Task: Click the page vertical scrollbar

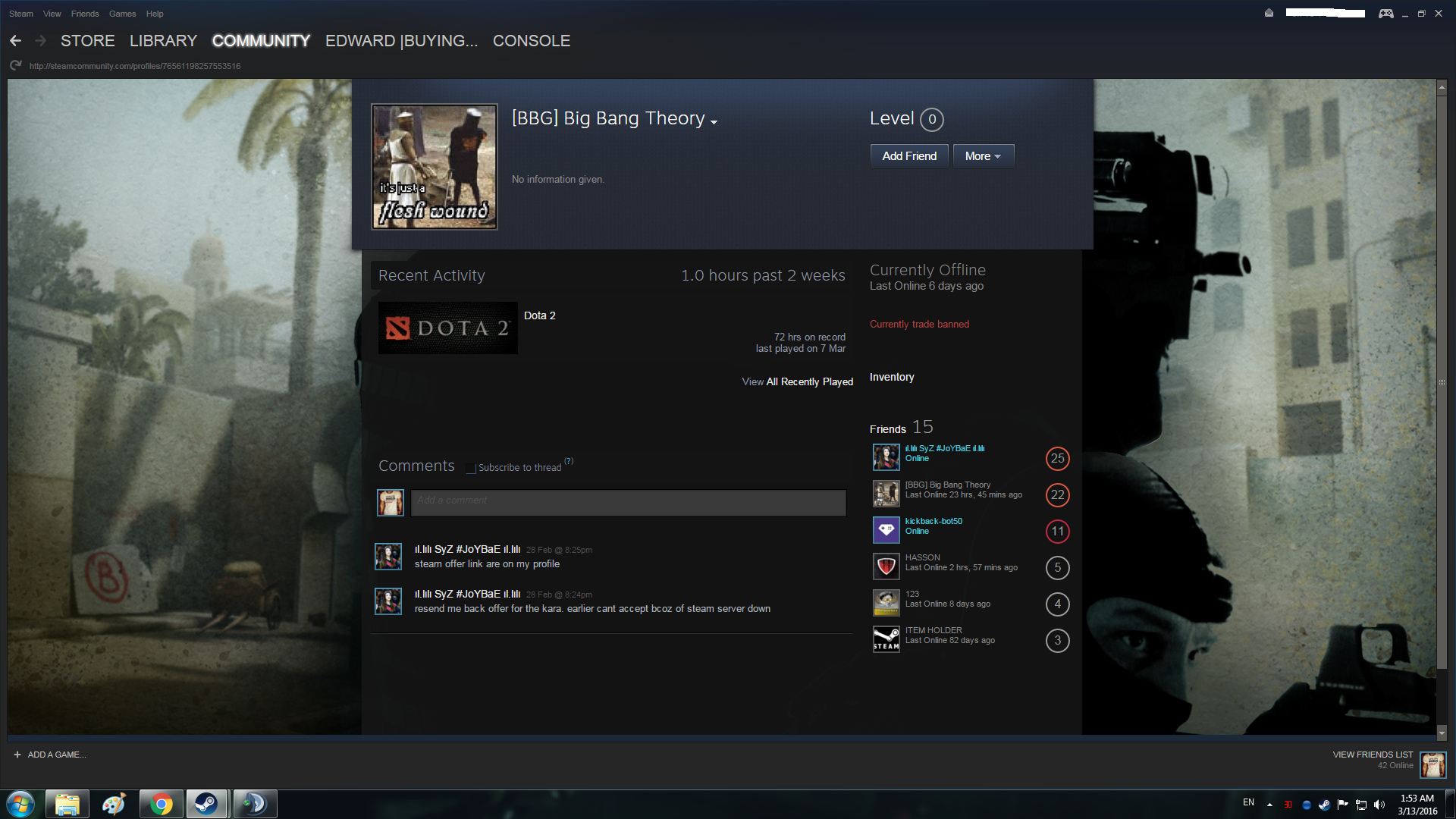Action: (x=1442, y=382)
